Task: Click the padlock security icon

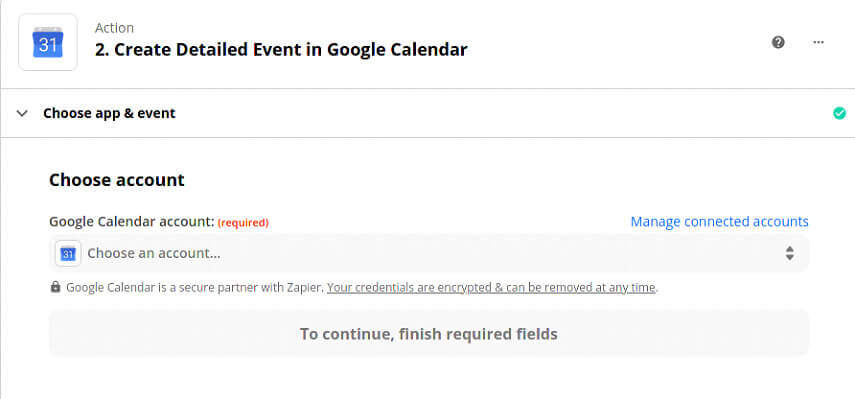Action: pyautogui.click(x=55, y=287)
